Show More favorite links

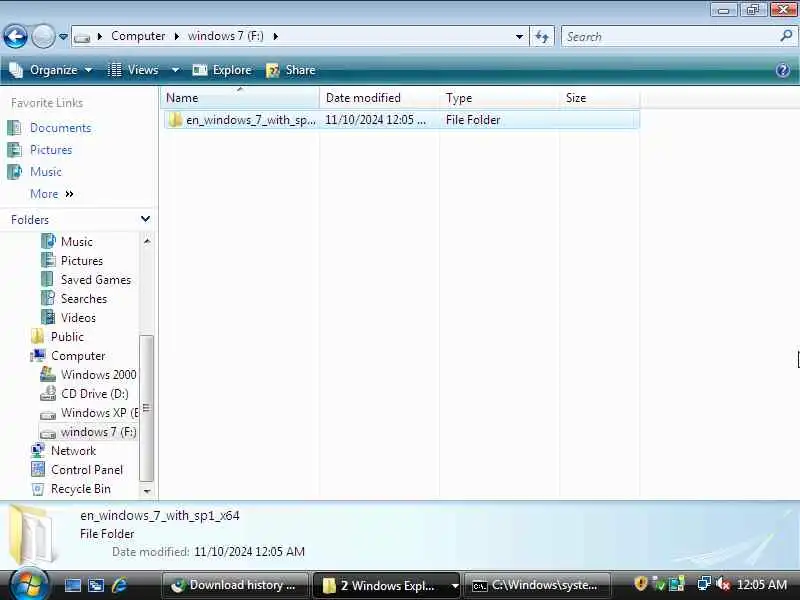click(x=52, y=194)
